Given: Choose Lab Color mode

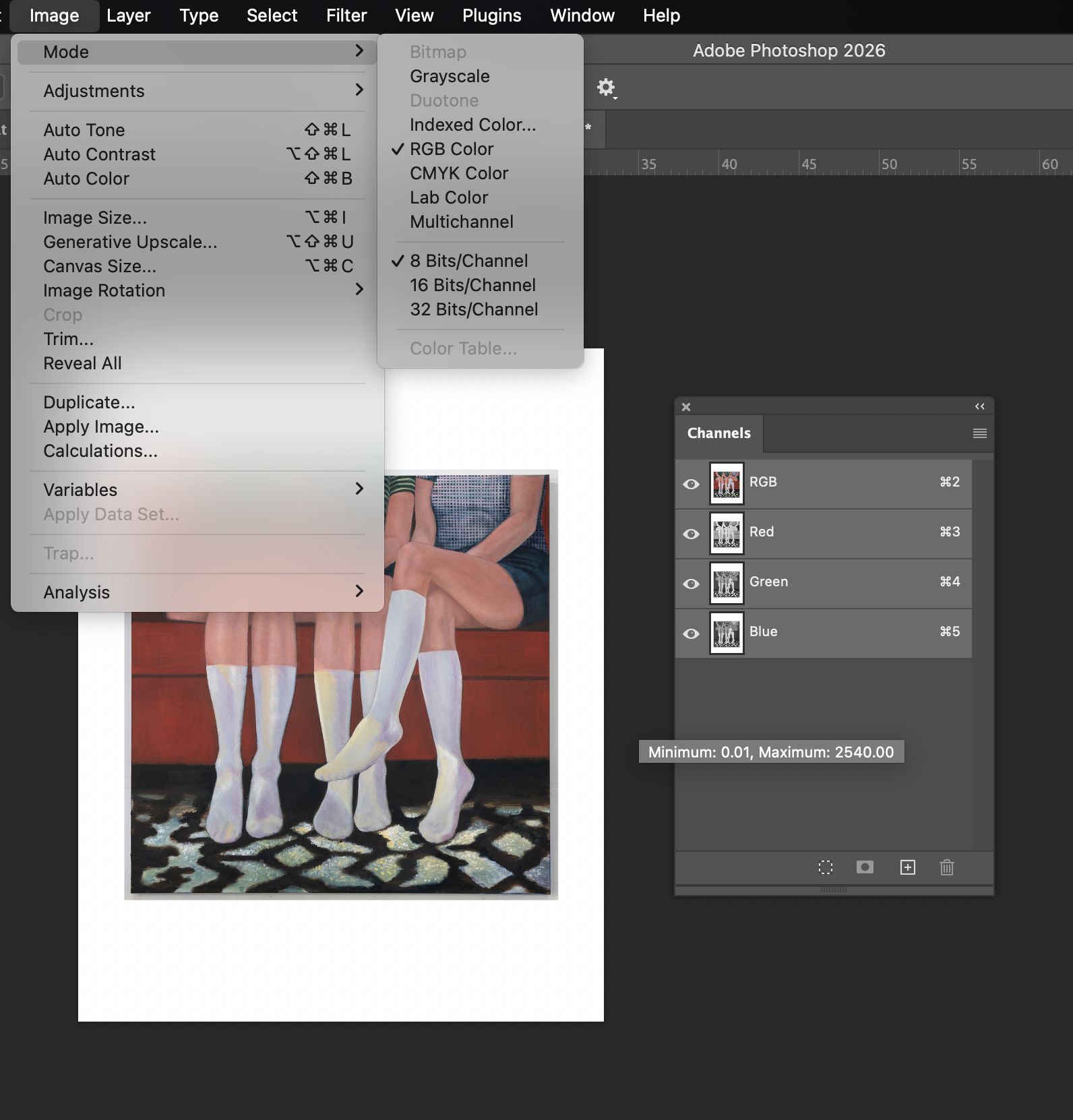Looking at the screenshot, I should [x=480, y=197].
